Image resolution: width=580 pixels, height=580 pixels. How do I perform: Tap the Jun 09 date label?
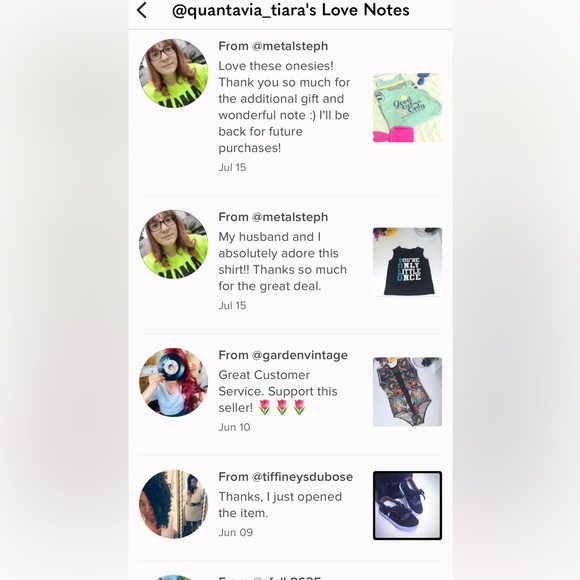point(236,532)
